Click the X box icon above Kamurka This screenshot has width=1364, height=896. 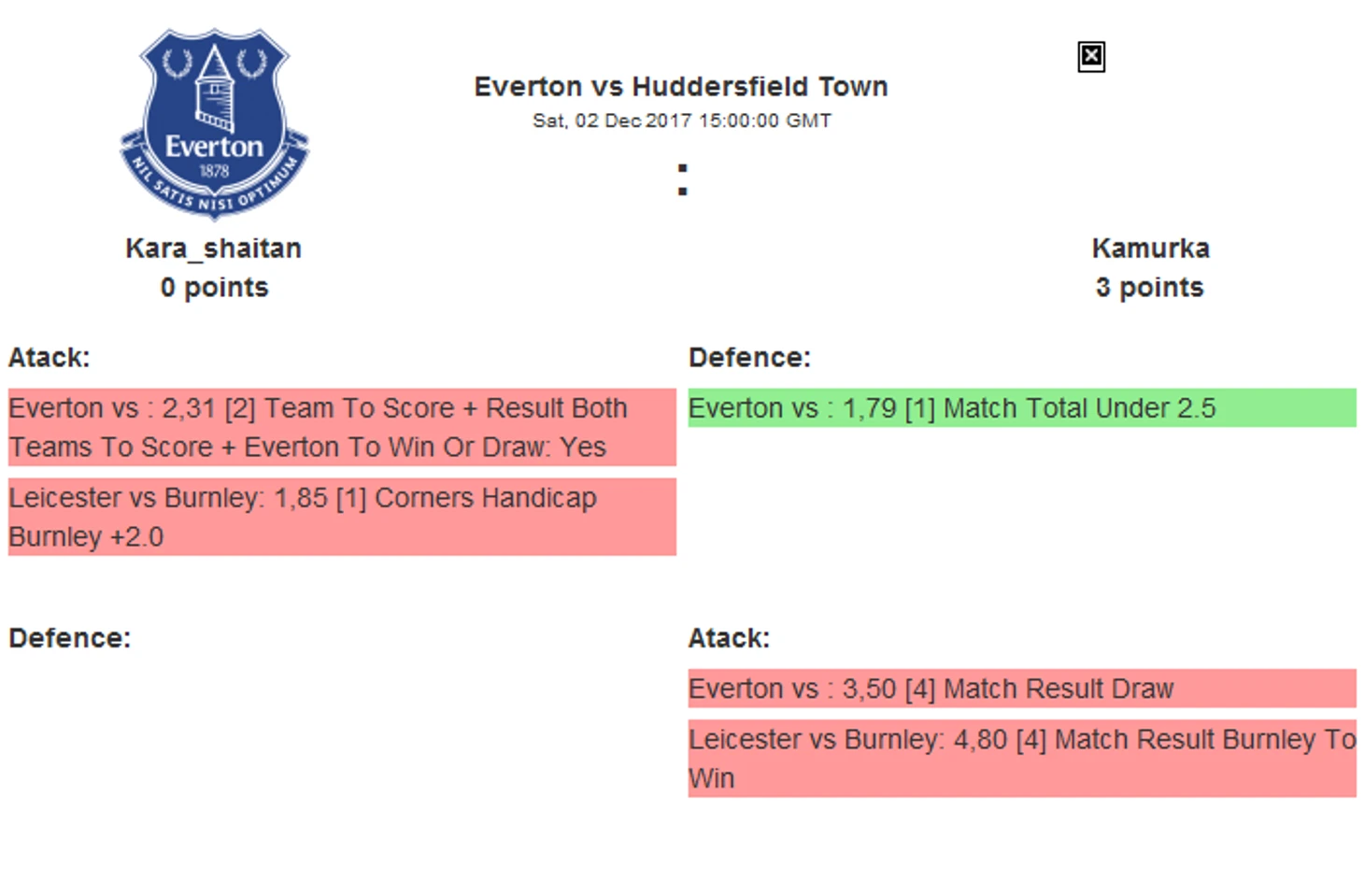point(1090,57)
